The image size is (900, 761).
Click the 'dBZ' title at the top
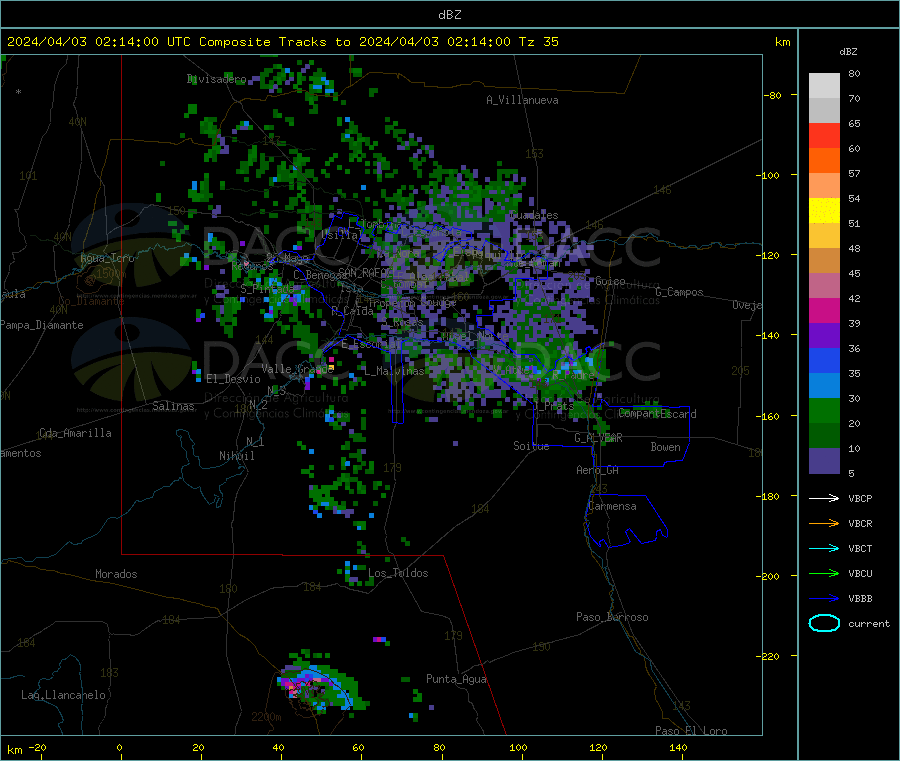449,14
